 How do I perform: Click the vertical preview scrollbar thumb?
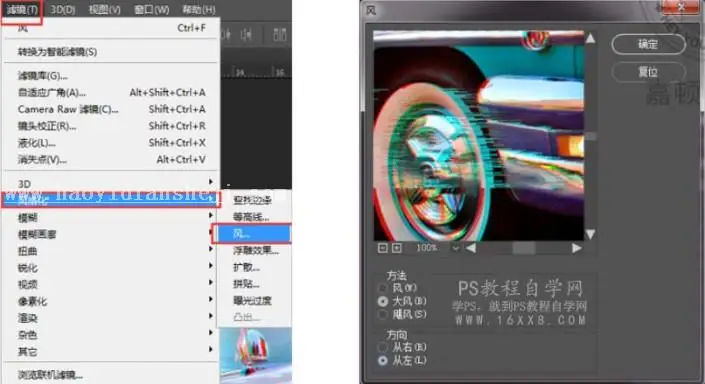pos(590,136)
